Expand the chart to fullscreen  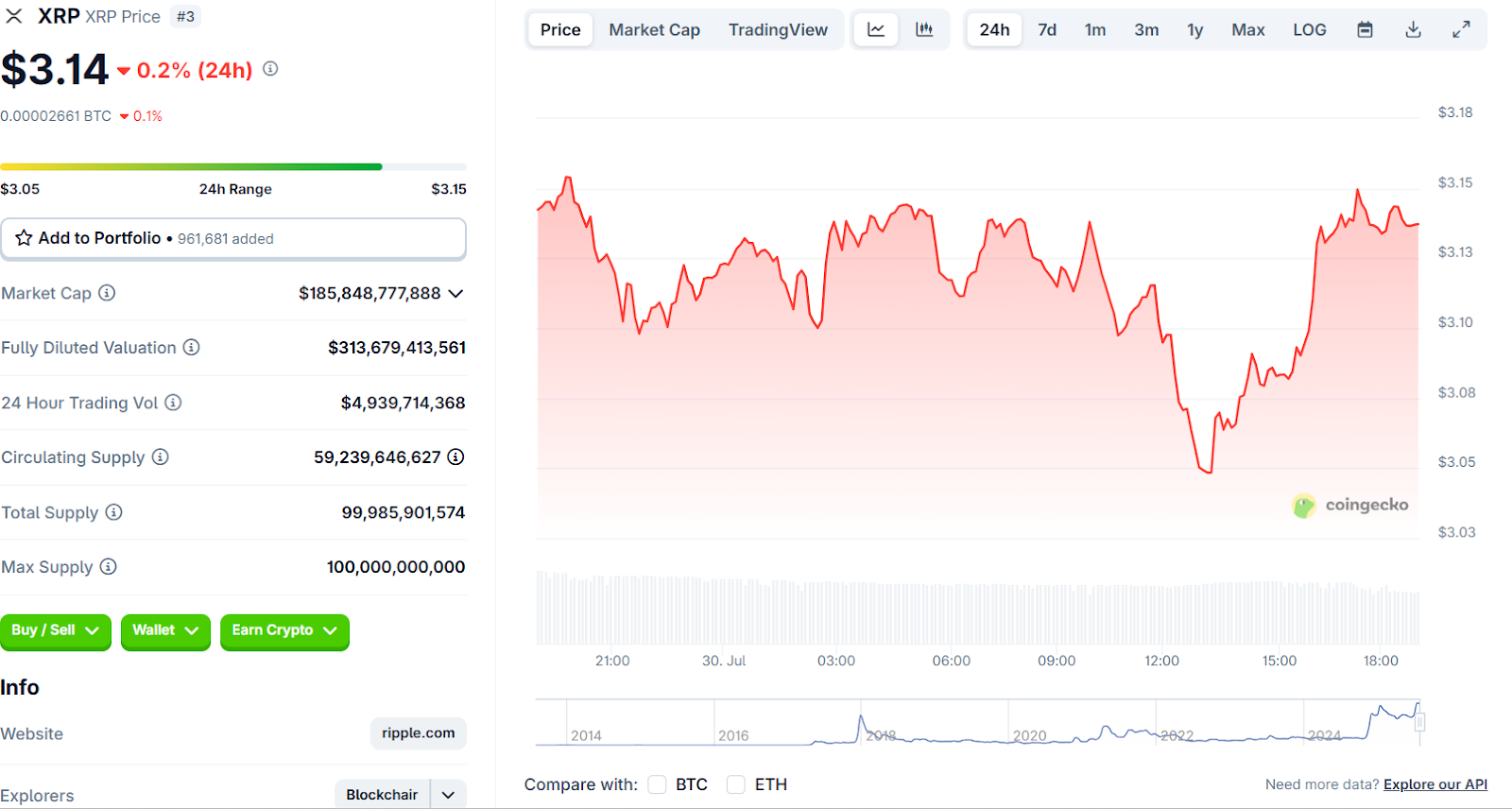[x=1461, y=30]
